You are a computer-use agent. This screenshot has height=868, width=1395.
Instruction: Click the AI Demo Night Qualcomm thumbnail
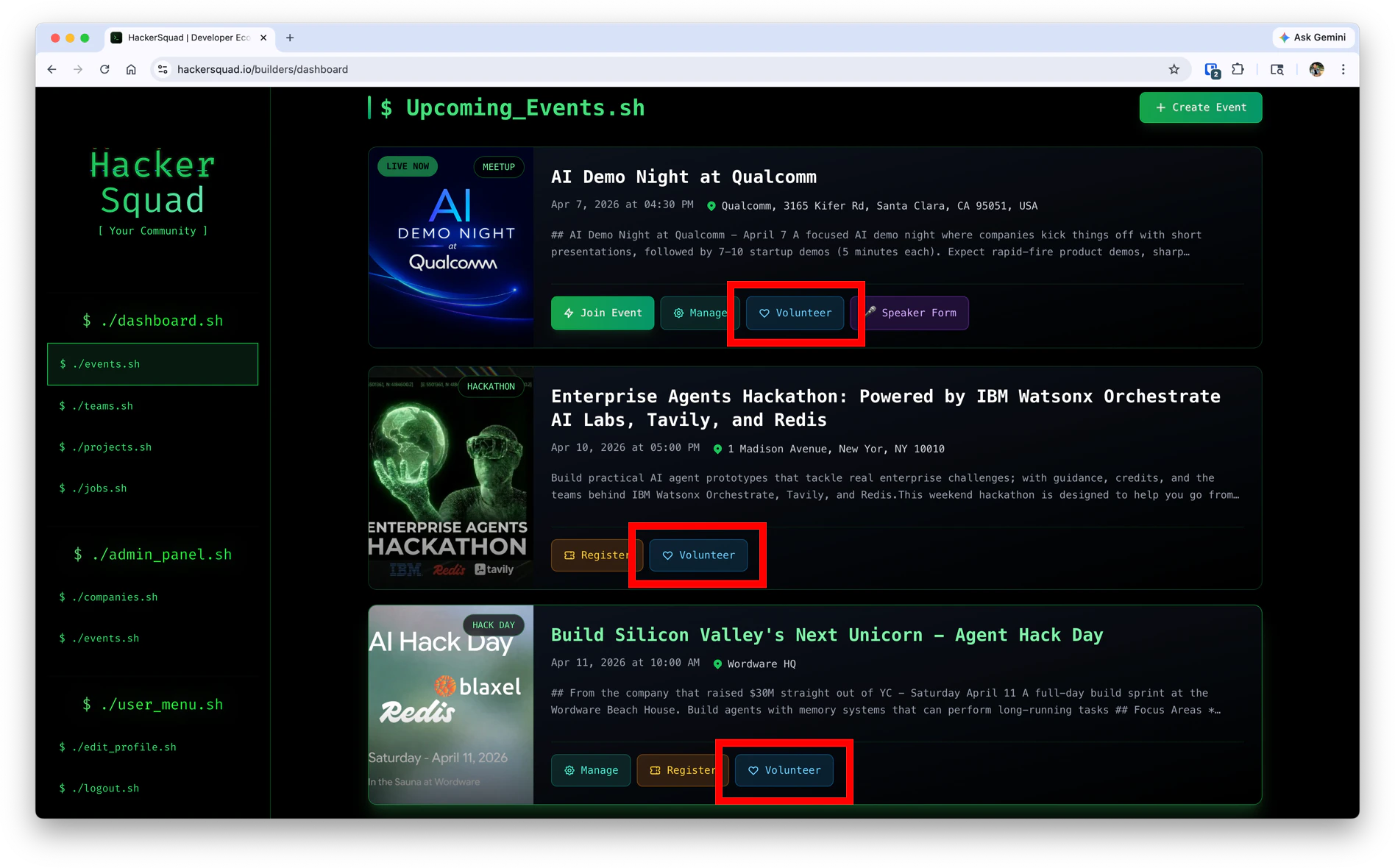(451, 247)
